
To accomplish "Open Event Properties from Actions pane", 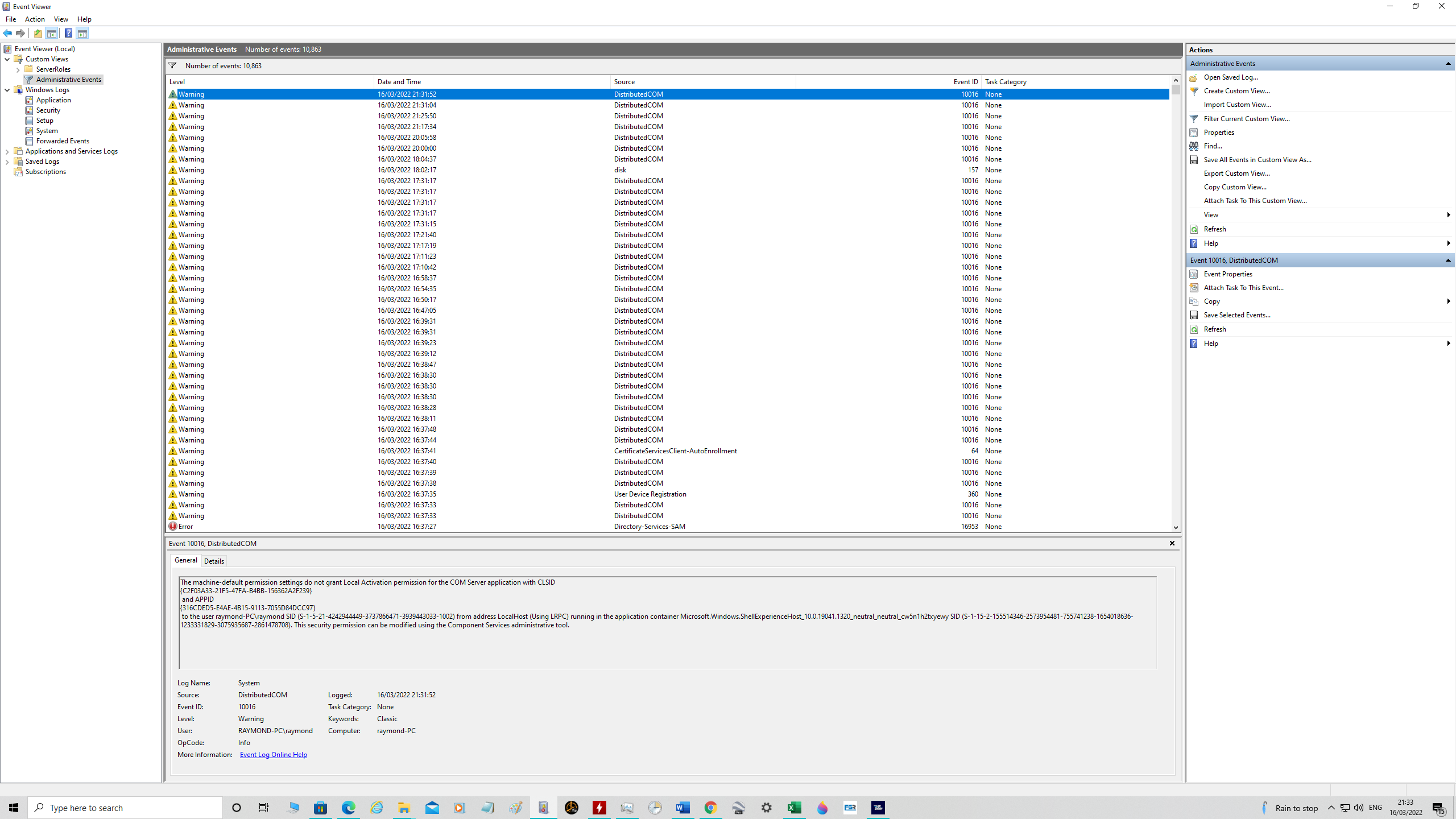I will [1227, 274].
